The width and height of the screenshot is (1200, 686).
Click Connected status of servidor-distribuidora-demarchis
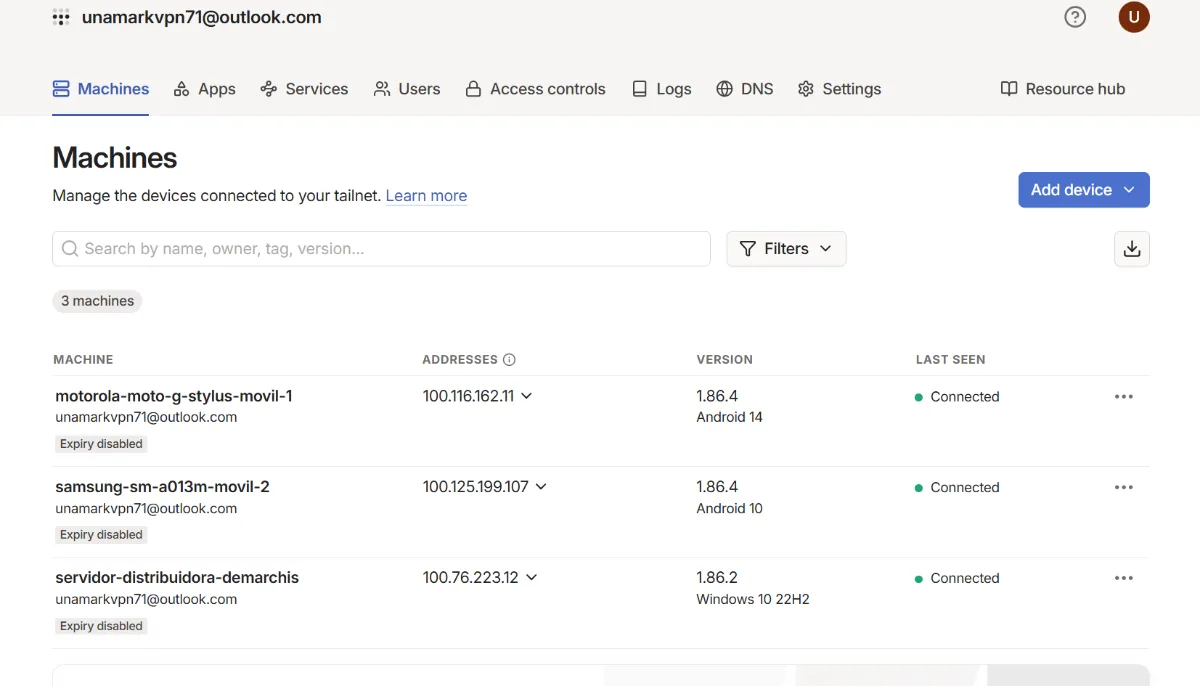[957, 578]
